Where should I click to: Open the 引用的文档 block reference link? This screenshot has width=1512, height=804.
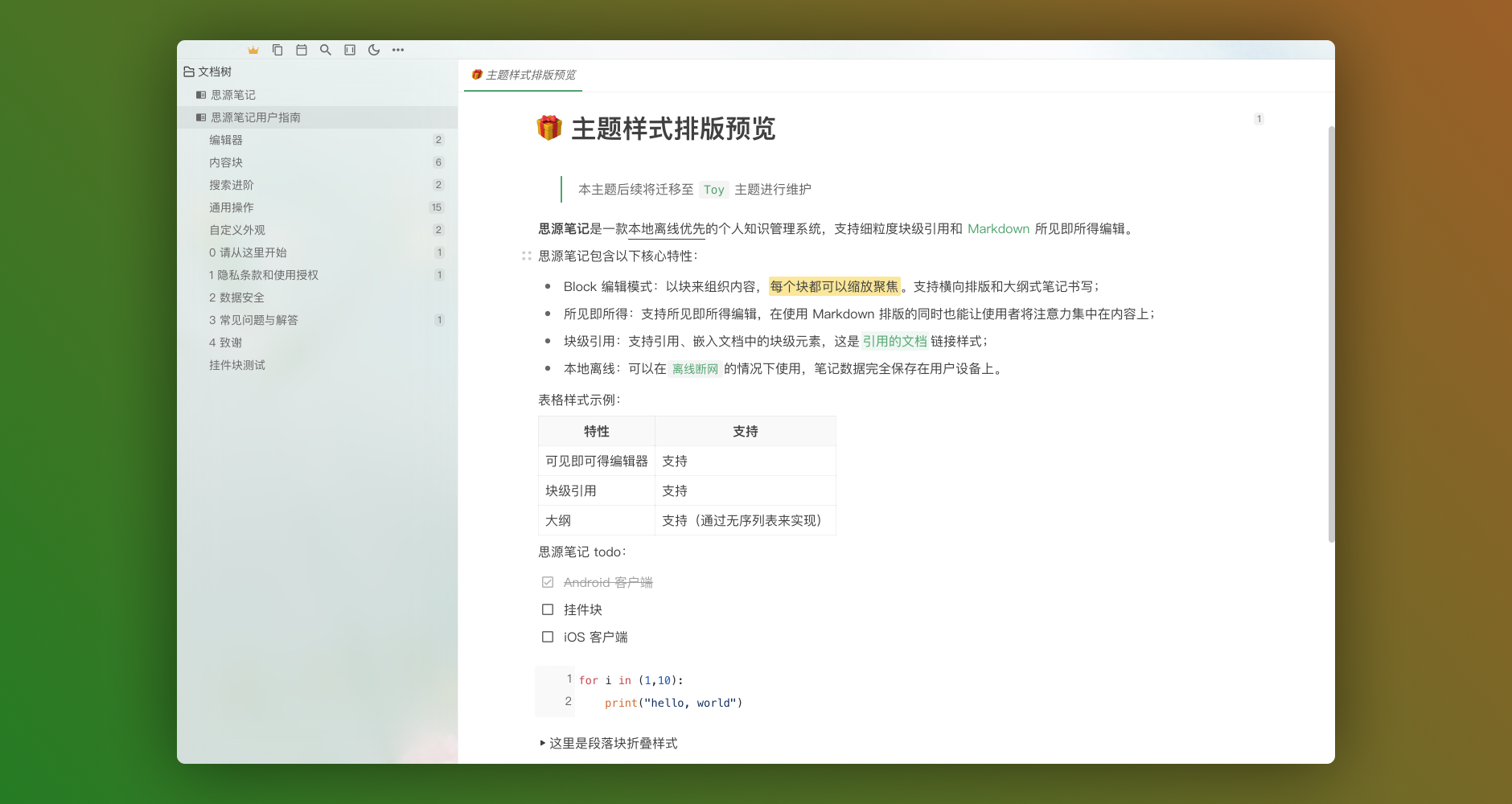[894, 341]
